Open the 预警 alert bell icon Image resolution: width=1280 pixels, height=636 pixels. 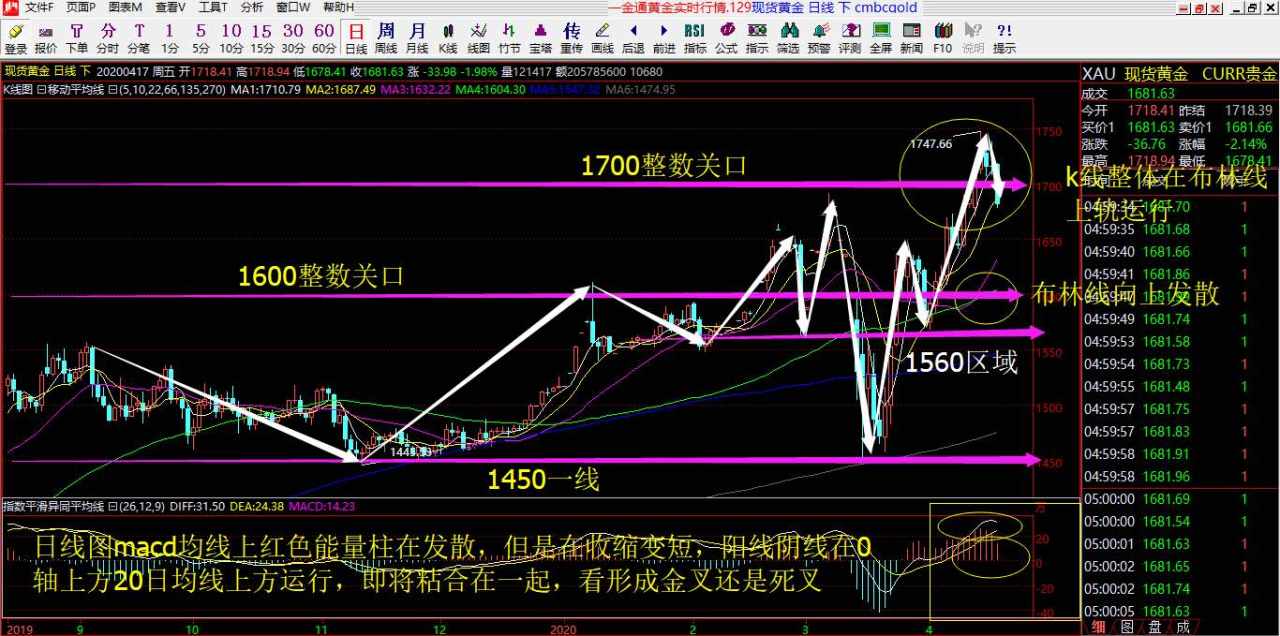coord(819,38)
